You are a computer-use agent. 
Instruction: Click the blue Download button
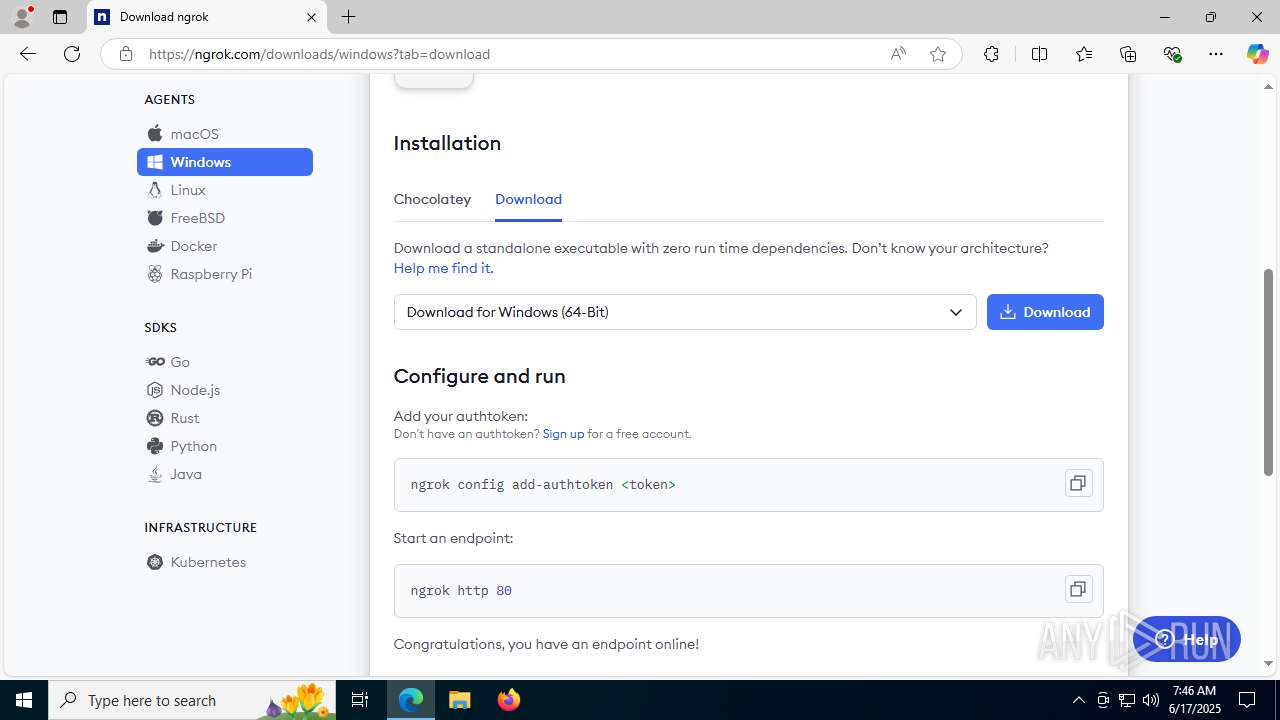1045,312
